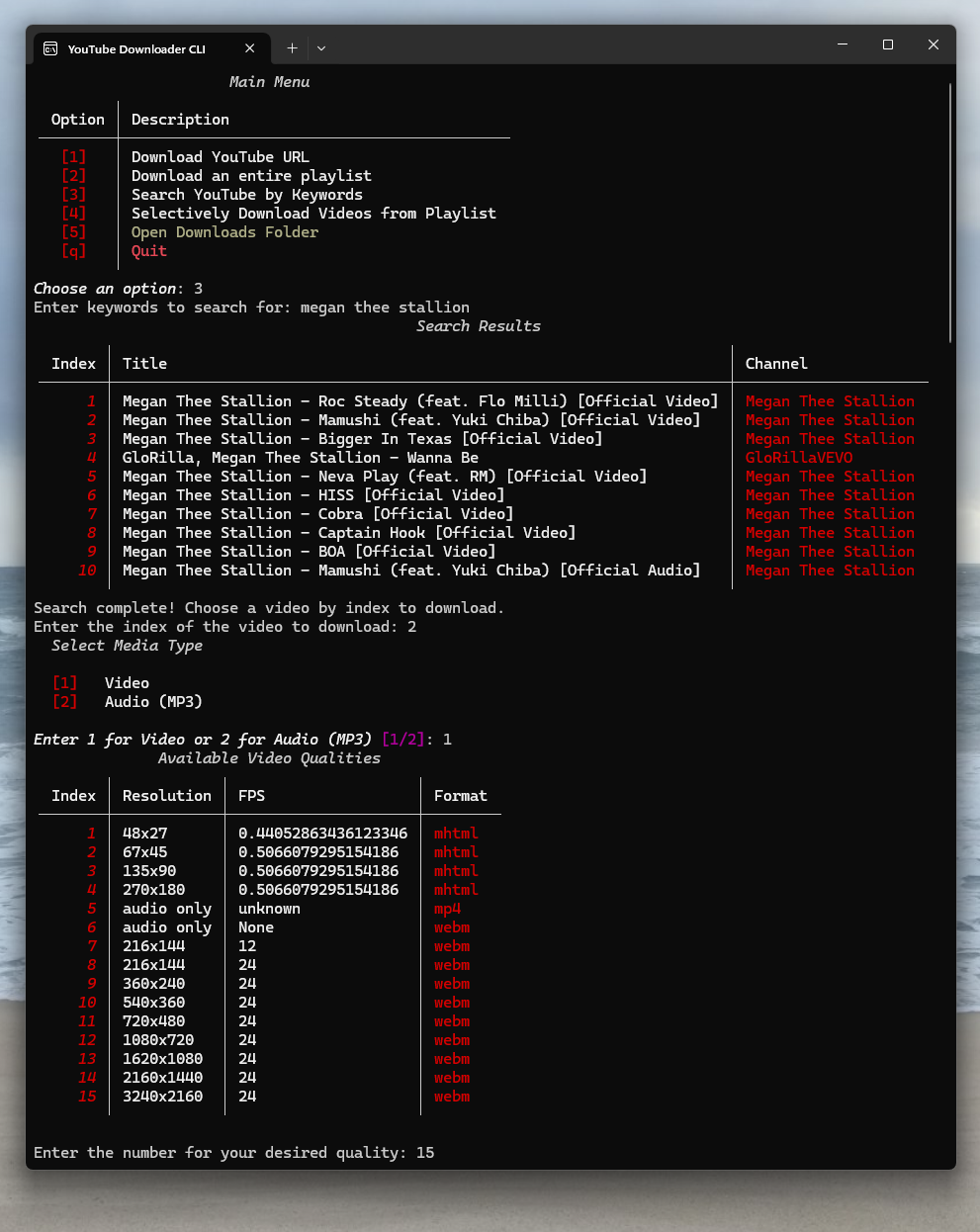Expand the new tab profile dropdown
980x1232 pixels.
coord(321,47)
